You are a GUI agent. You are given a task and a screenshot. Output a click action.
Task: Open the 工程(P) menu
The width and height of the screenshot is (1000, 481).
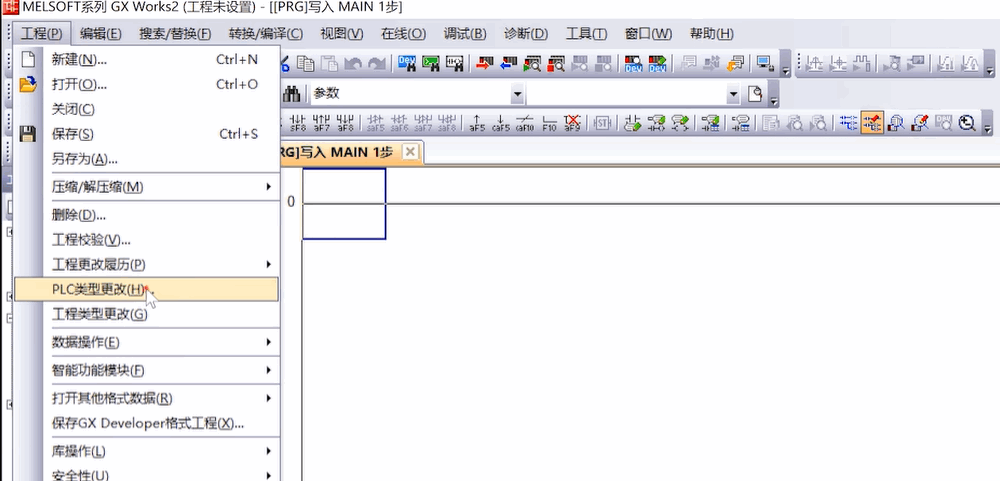point(41,34)
